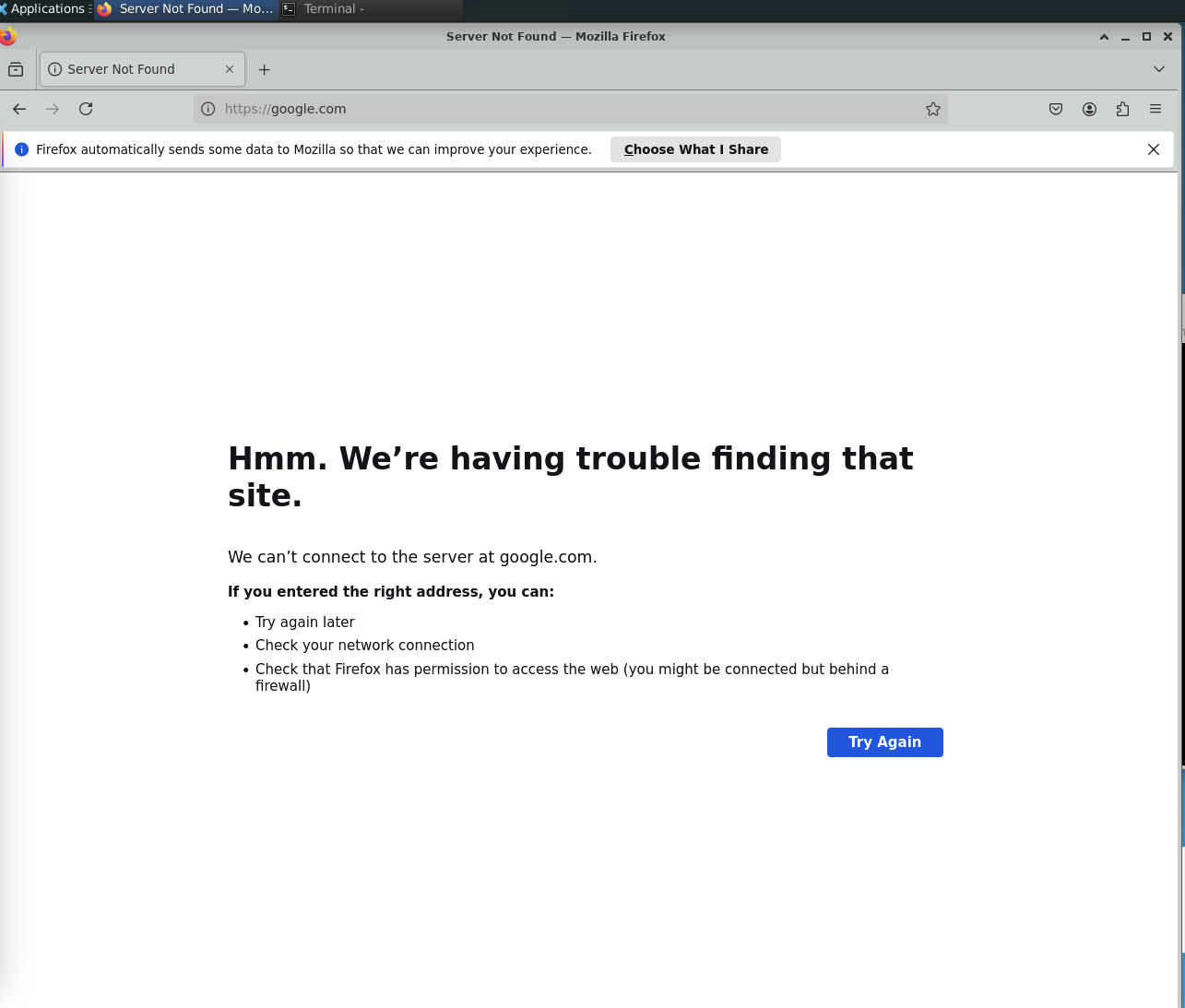Click the 'Try again later' bullet text
The image size is (1185, 1008).
coord(304,623)
